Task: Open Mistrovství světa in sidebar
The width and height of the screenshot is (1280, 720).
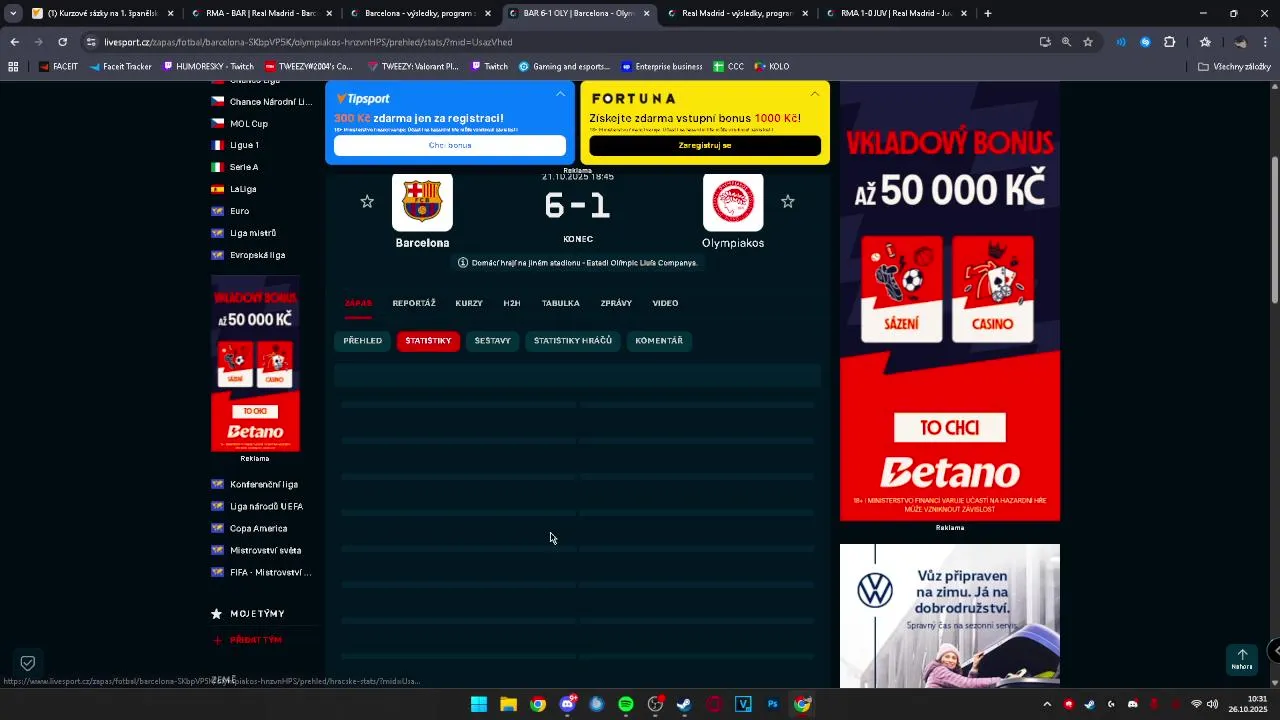Action: click(257, 551)
